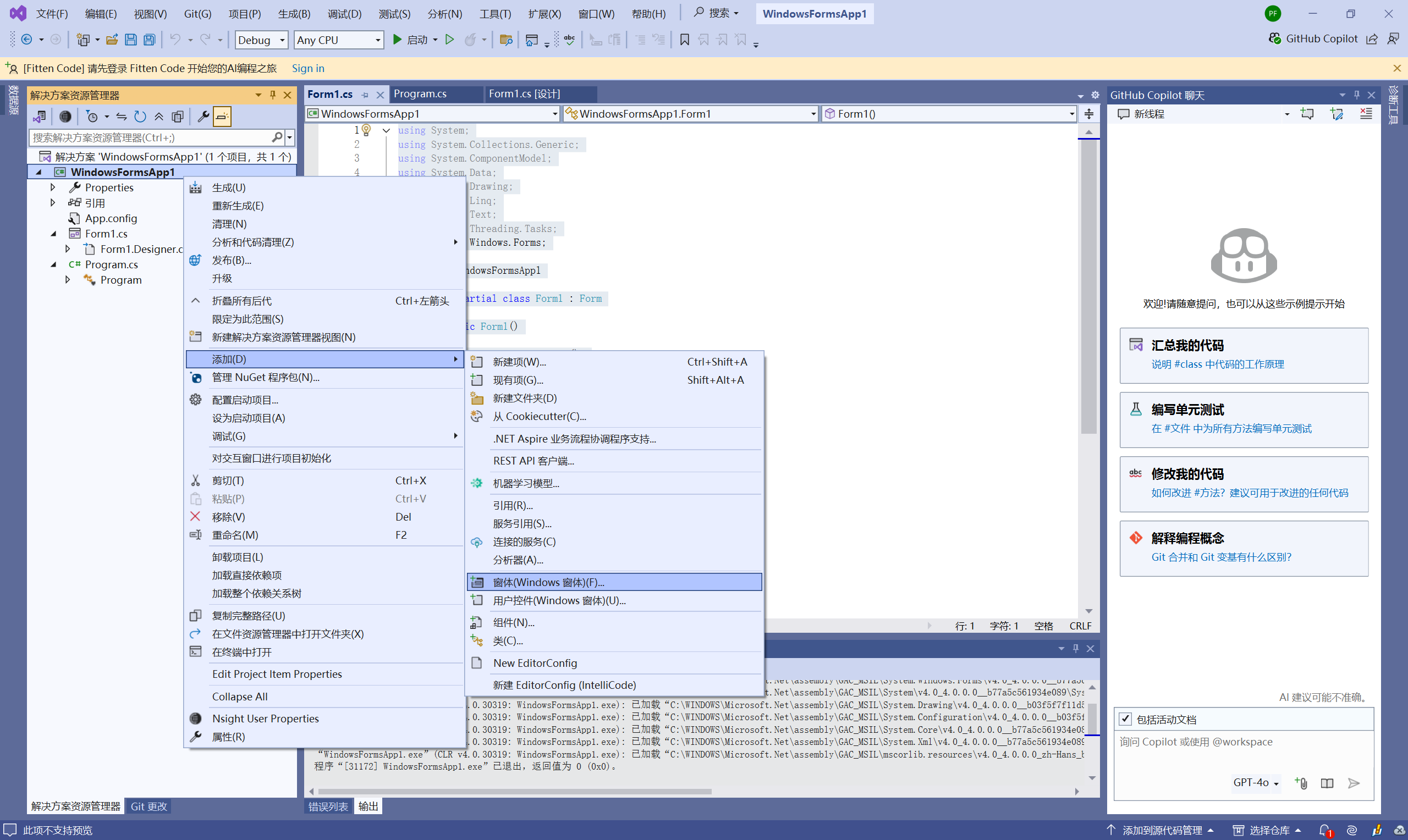This screenshot has width=1408, height=840.
Task: Click the Open File folder icon in toolbar
Action: tap(112, 40)
